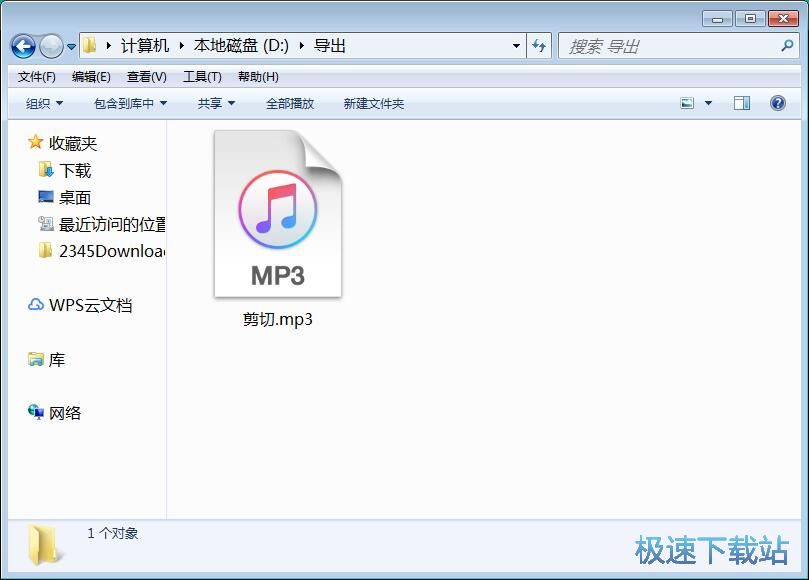This screenshot has width=809, height=580.
Task: Open 桌面 in favorites
Action: 75,198
